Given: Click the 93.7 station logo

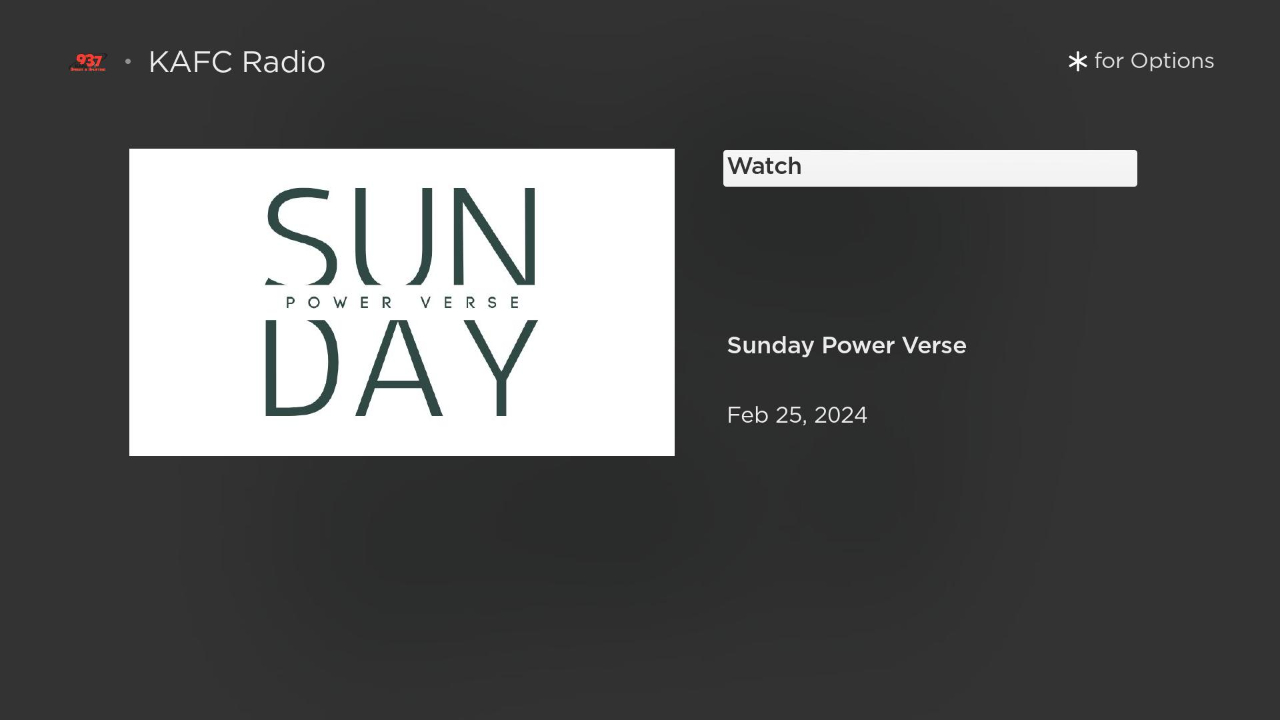Looking at the screenshot, I should 88,62.
